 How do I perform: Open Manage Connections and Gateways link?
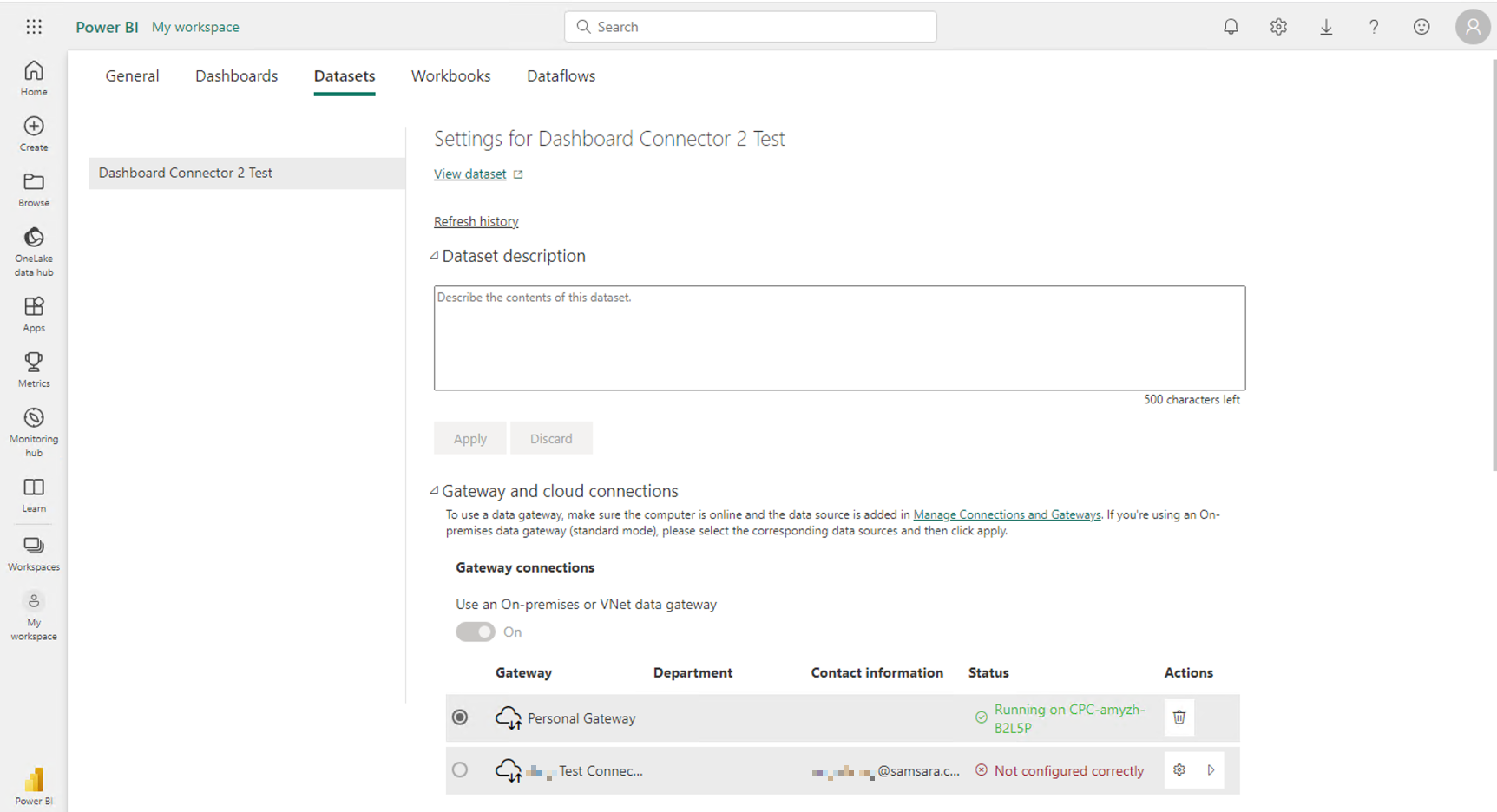tap(1007, 514)
